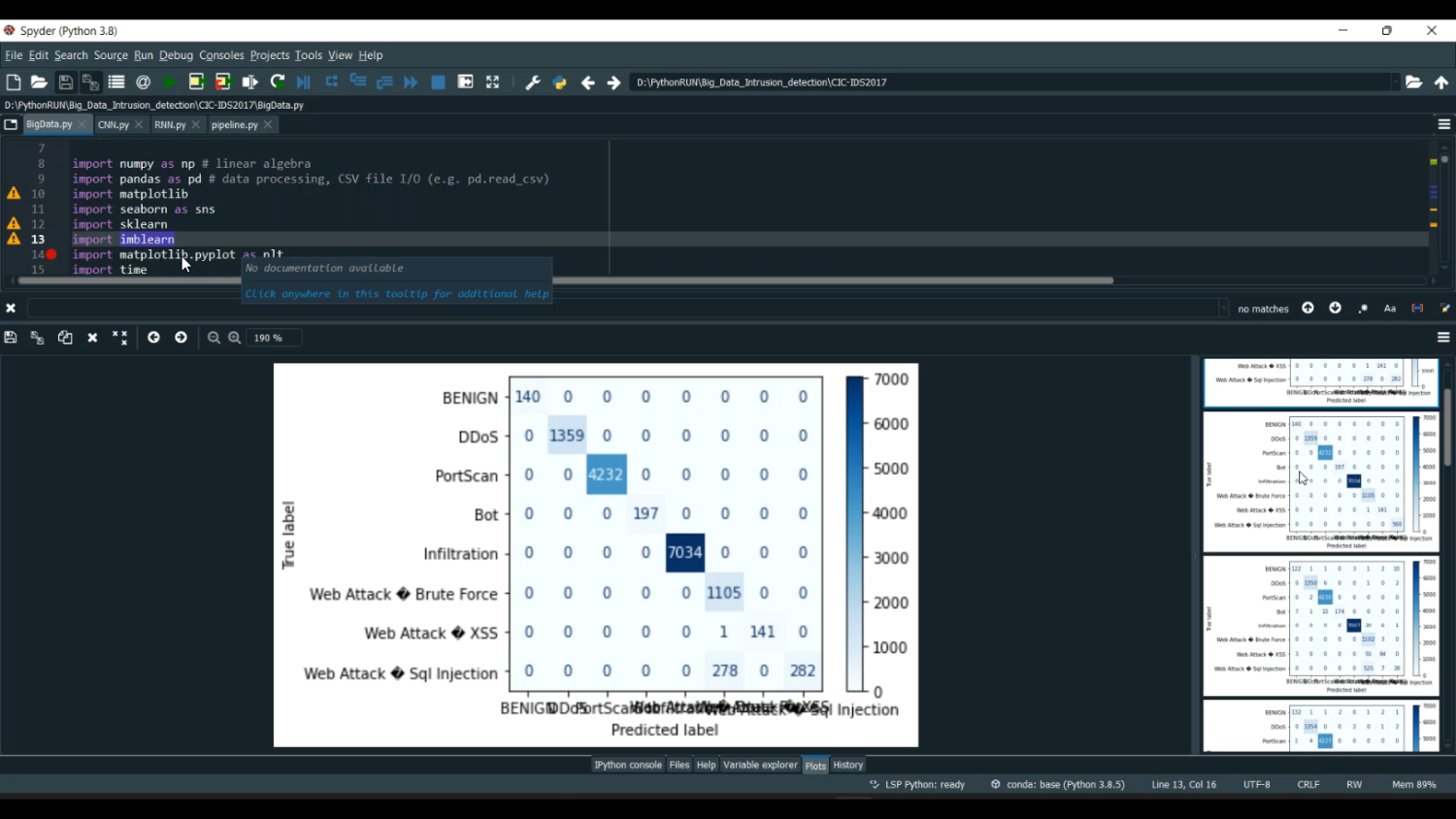Select the third confusion matrix thumbnail
This screenshot has height=819, width=1456.
(x=1320, y=625)
